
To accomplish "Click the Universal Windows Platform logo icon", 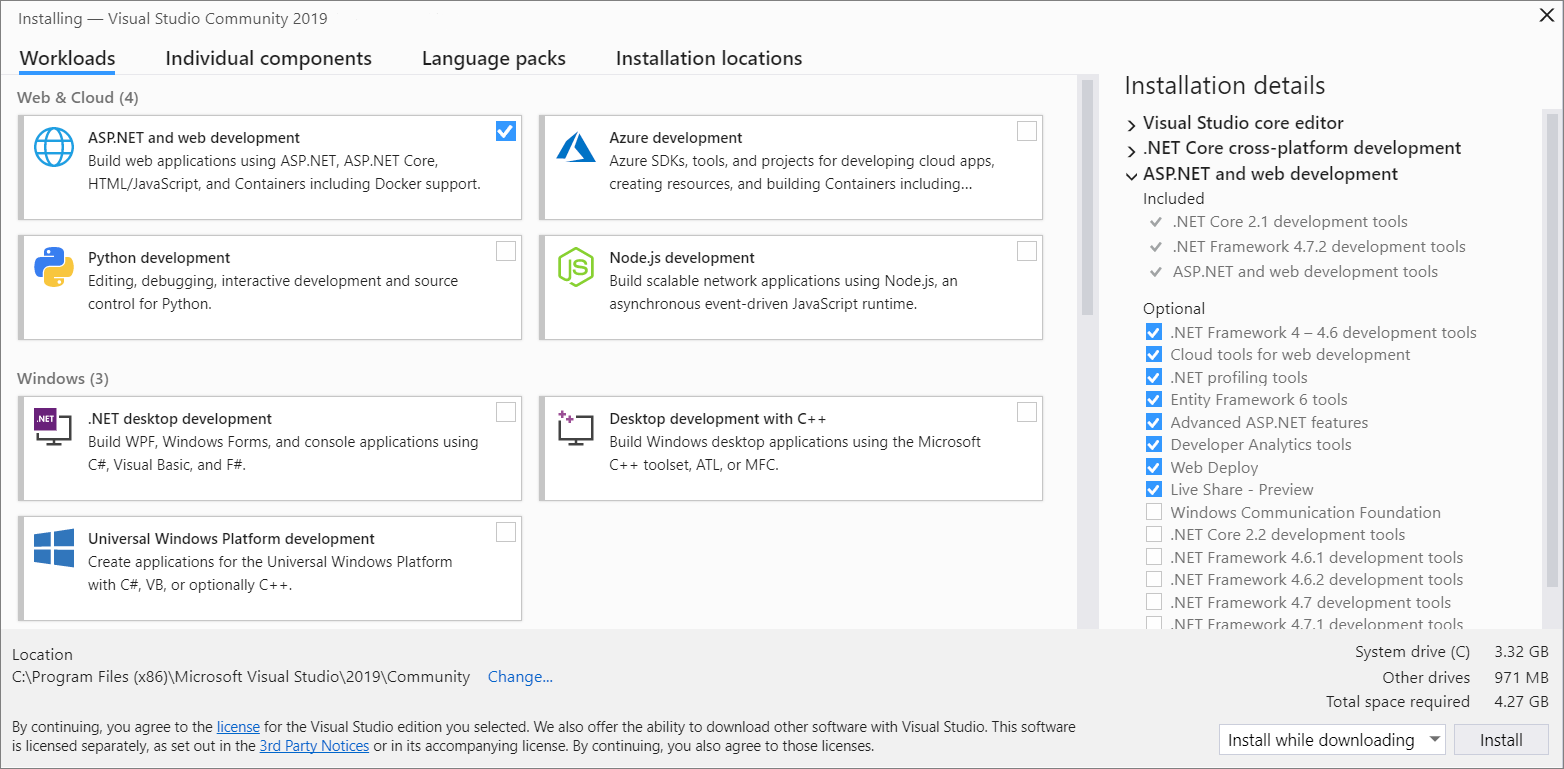I will point(54,548).
